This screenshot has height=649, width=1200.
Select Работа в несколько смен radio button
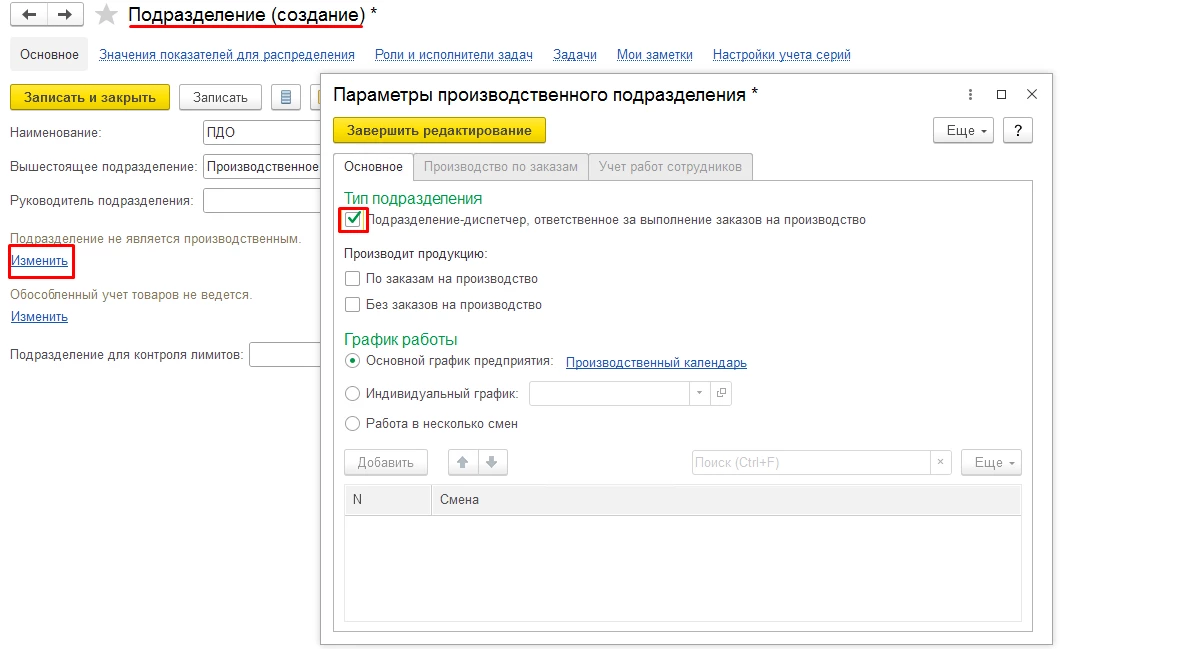(352, 423)
